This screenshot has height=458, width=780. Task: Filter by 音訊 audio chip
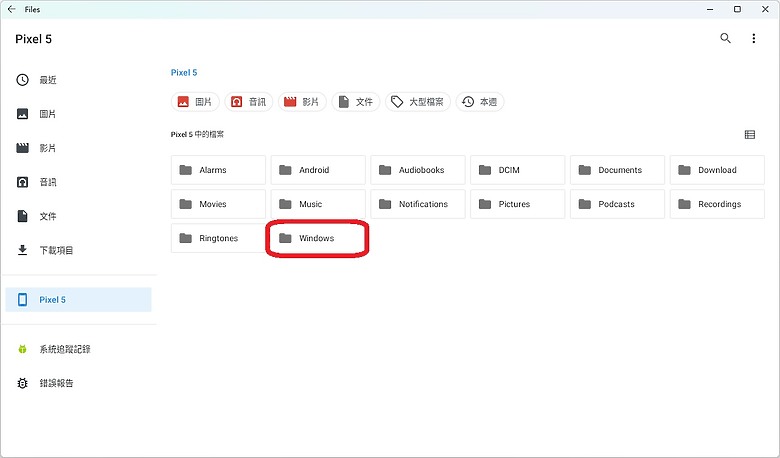pyautogui.click(x=249, y=102)
